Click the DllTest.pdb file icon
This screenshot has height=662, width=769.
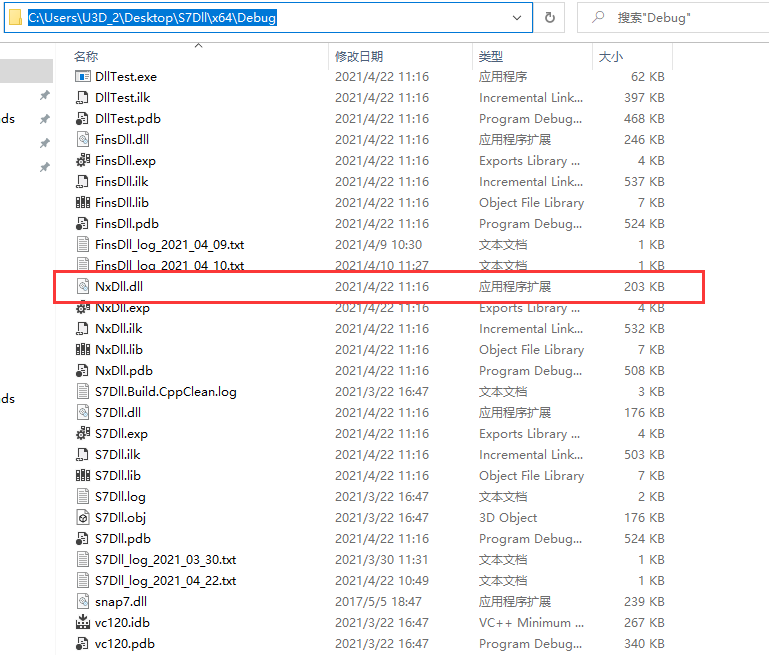click(x=83, y=119)
